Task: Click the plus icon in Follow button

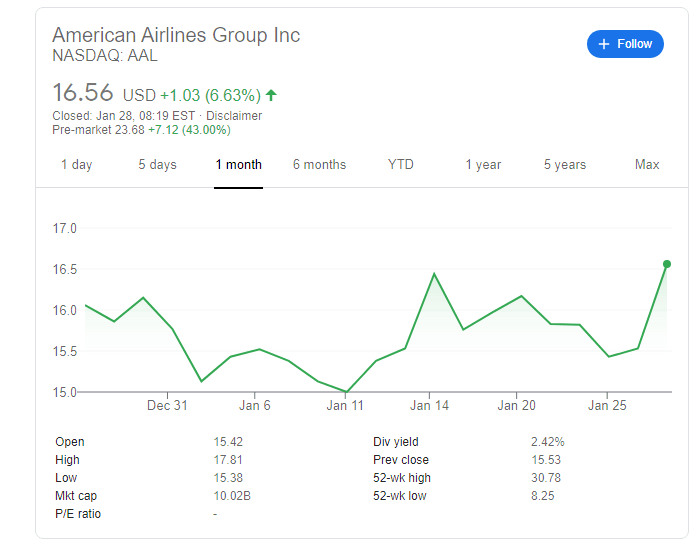Action: (x=603, y=44)
